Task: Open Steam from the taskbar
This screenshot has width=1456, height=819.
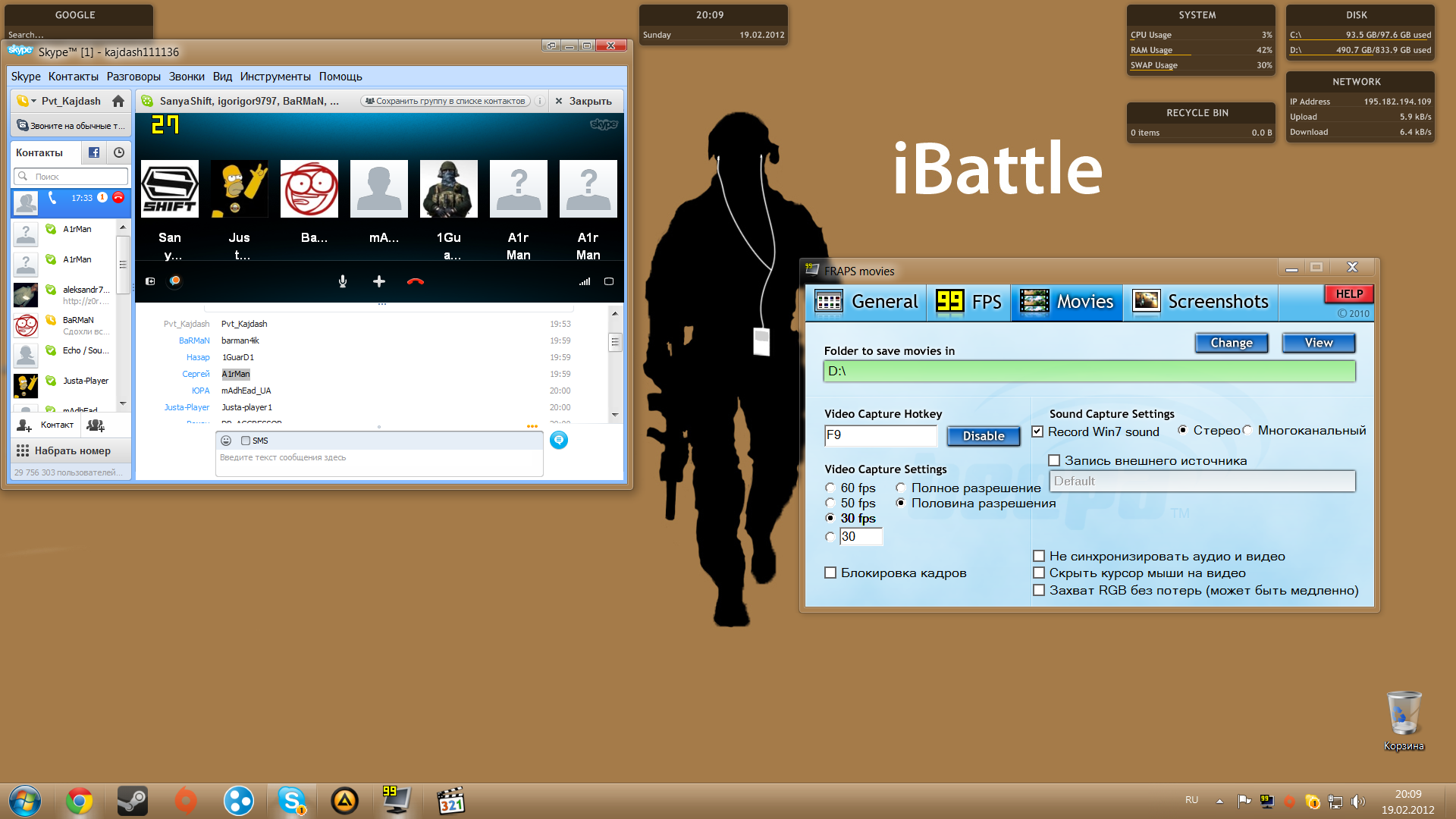Action: coord(132,801)
